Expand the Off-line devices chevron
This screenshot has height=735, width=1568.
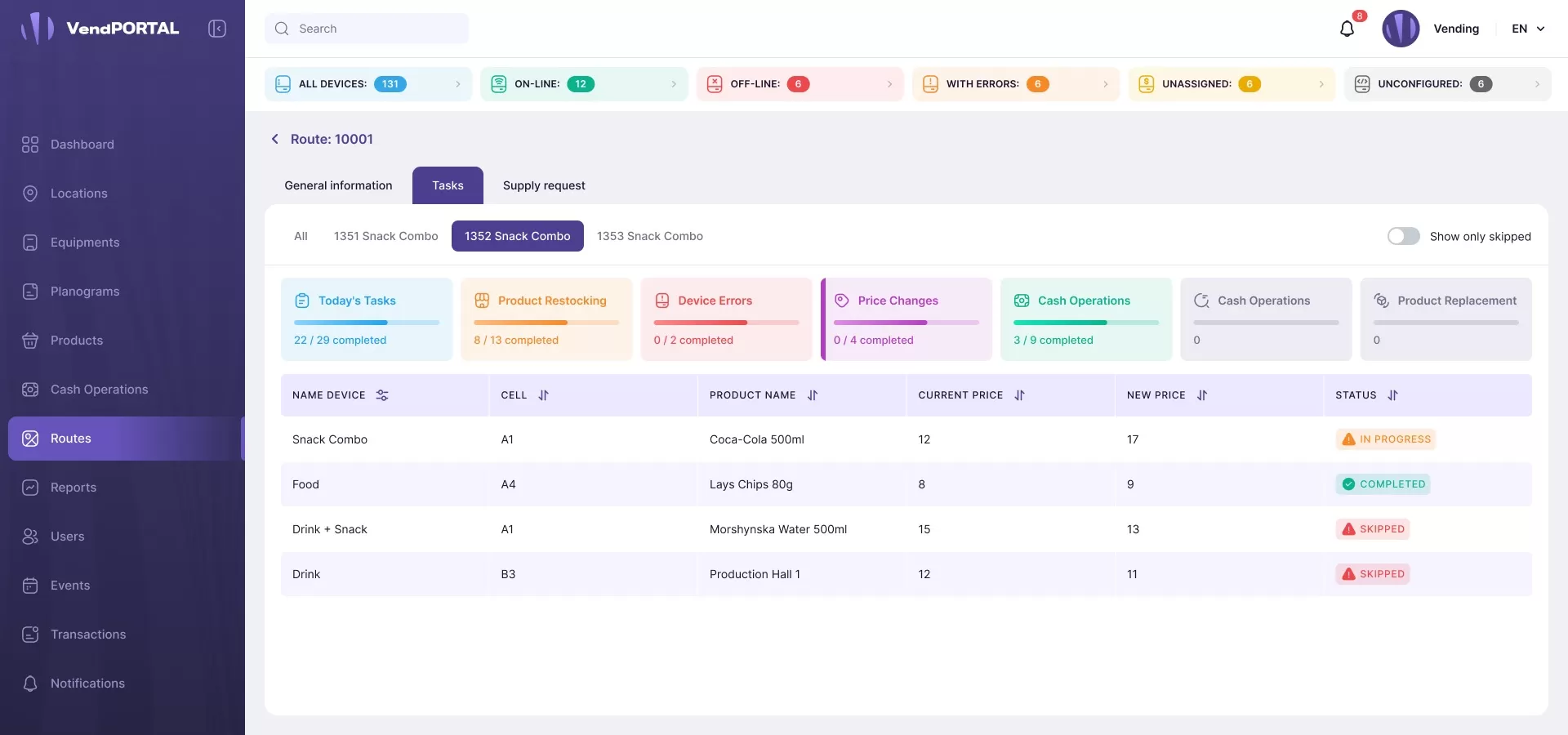(889, 84)
